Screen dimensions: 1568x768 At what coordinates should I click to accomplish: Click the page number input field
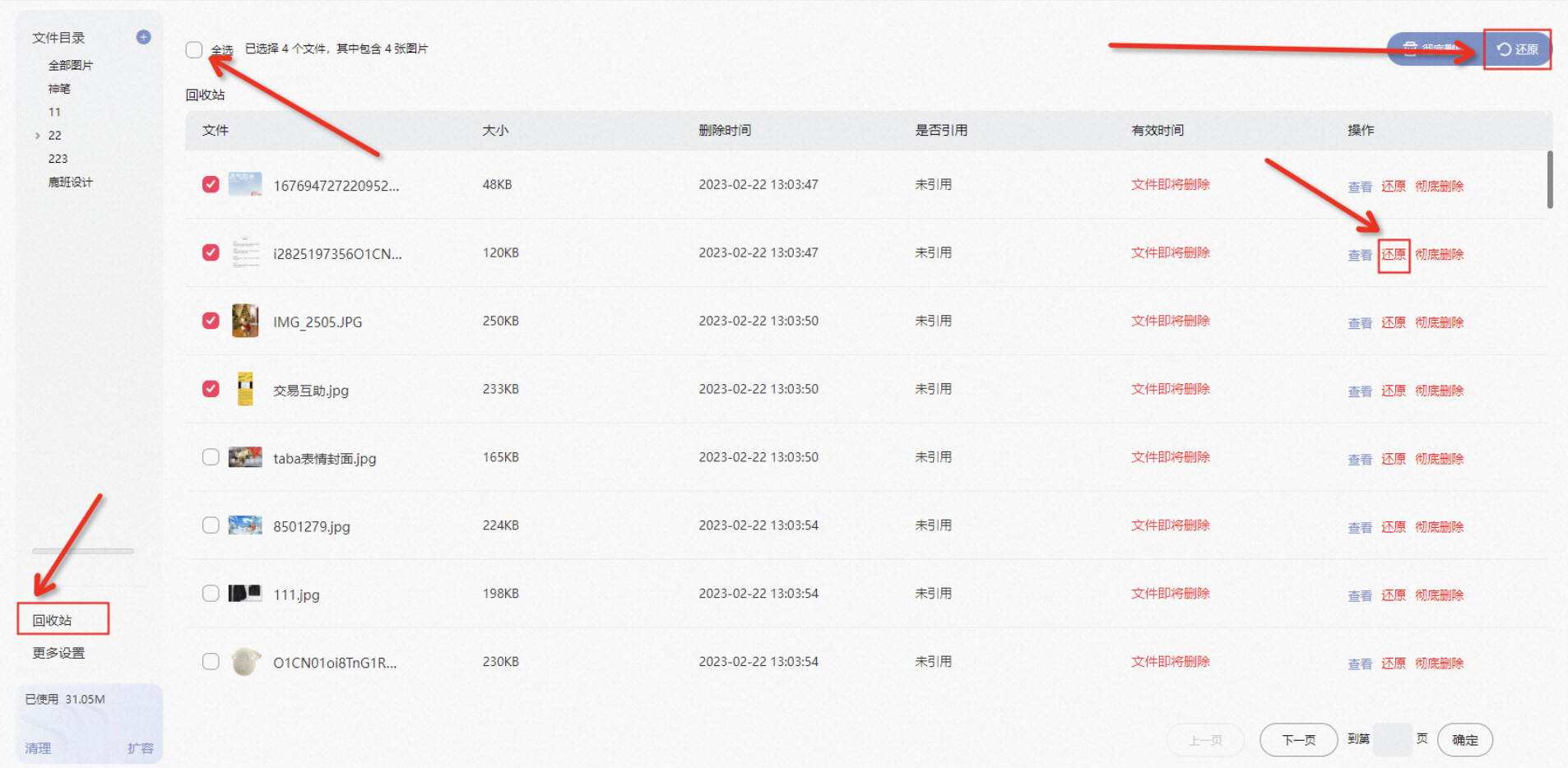pyautogui.click(x=1393, y=740)
